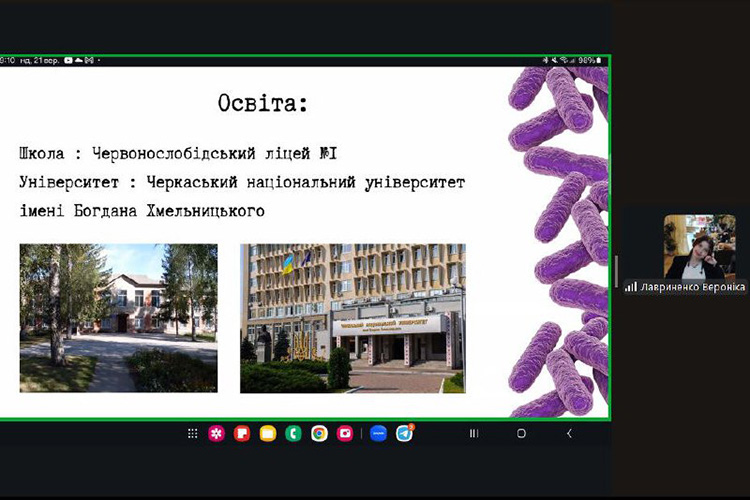Open Telegram with the notification badge
This screenshot has width=750, height=500.
[x=405, y=433]
